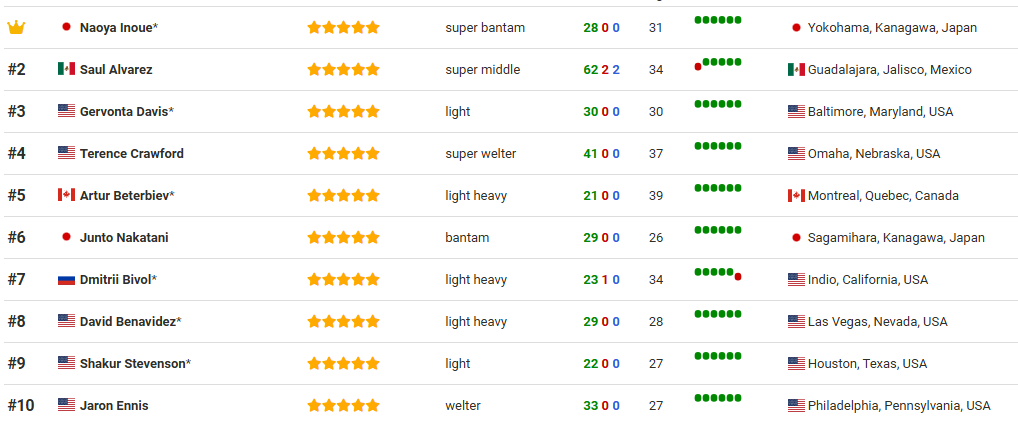Click Saul Alvarez's last-six form dots
This screenshot has height=422, width=1018.
(x=718, y=63)
